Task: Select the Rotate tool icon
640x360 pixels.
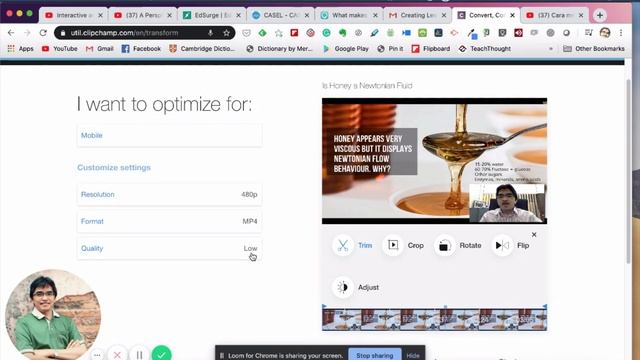Action: pos(444,245)
